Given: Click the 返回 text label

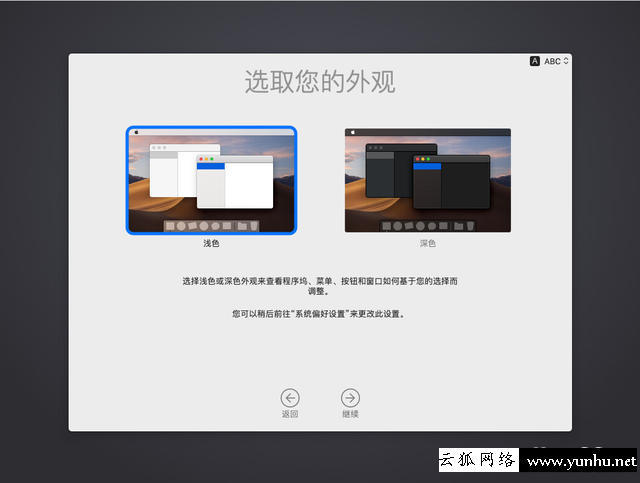Looking at the screenshot, I should pyautogui.click(x=290, y=414).
